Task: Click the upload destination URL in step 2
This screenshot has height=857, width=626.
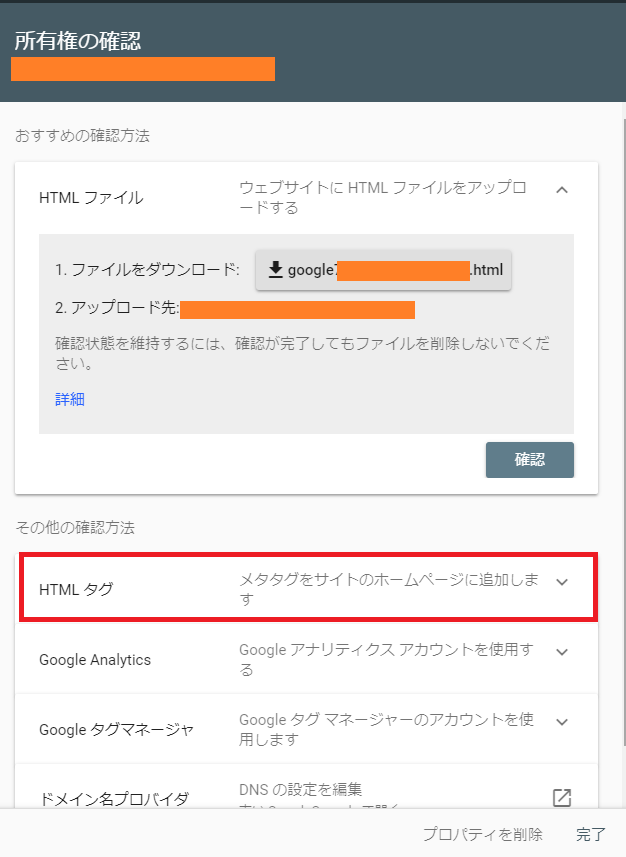Action: pyautogui.click(x=297, y=309)
